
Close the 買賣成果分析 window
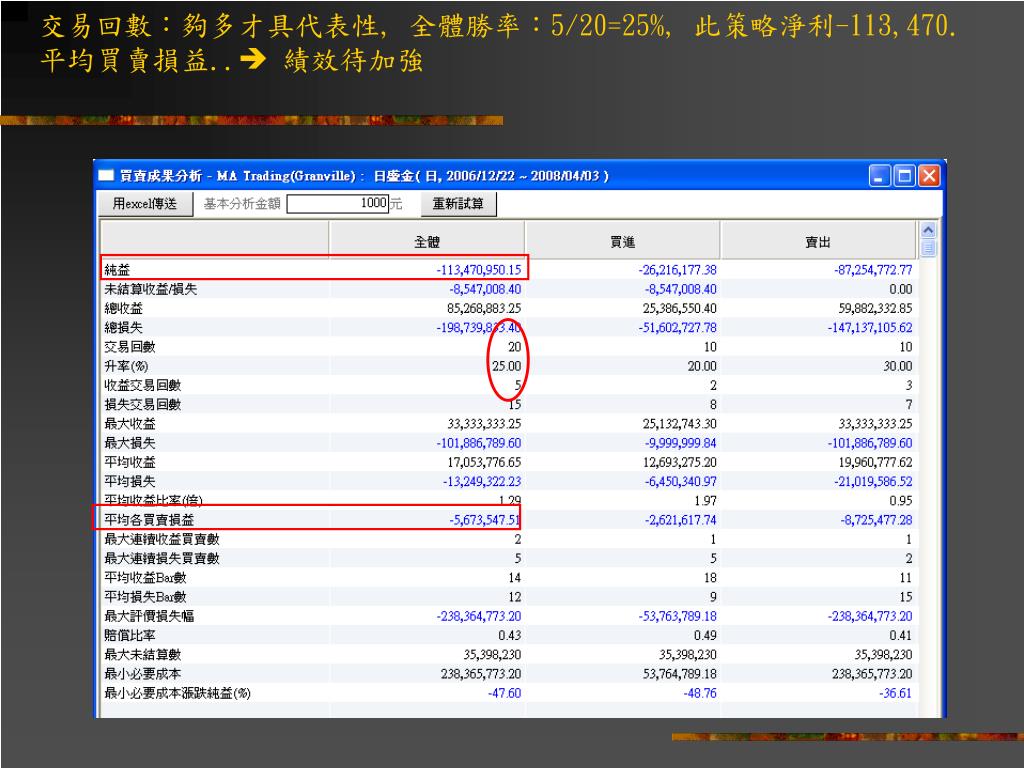[929, 176]
